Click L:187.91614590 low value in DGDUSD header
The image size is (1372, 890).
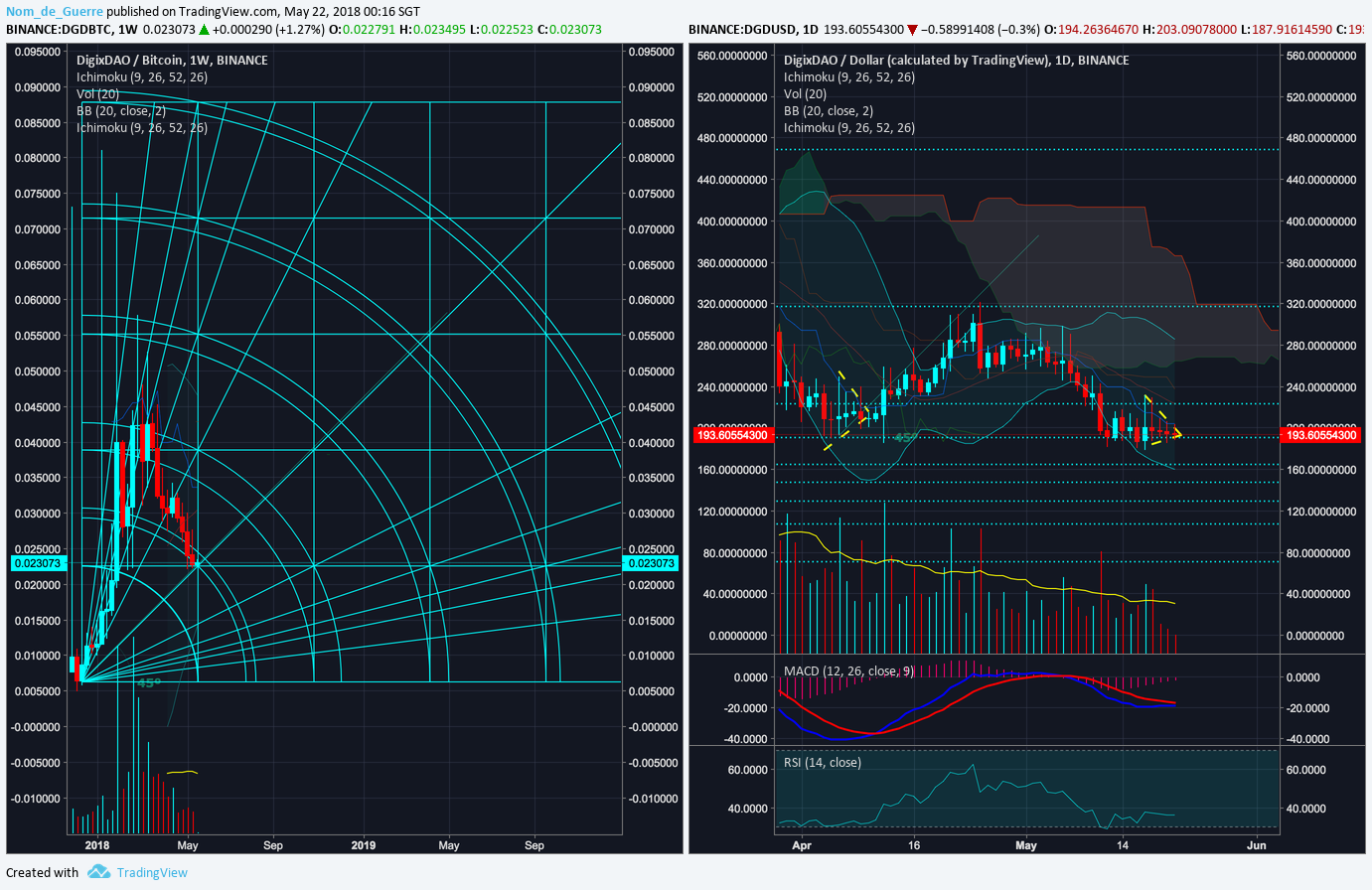[1286, 30]
